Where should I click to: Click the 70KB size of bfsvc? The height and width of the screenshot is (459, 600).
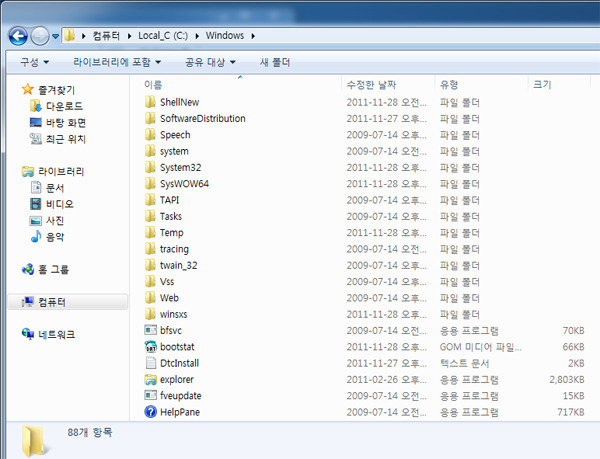point(573,330)
